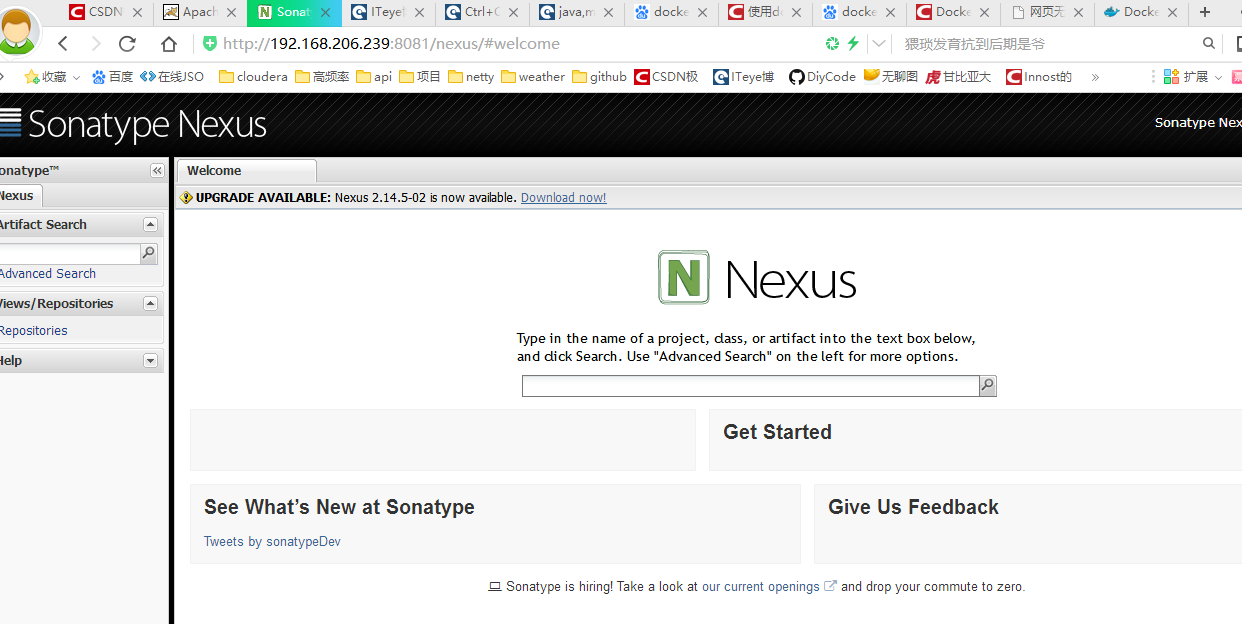Image resolution: width=1242 pixels, height=624 pixels.
Task: Open the netty bookmark folder
Action: [471, 77]
